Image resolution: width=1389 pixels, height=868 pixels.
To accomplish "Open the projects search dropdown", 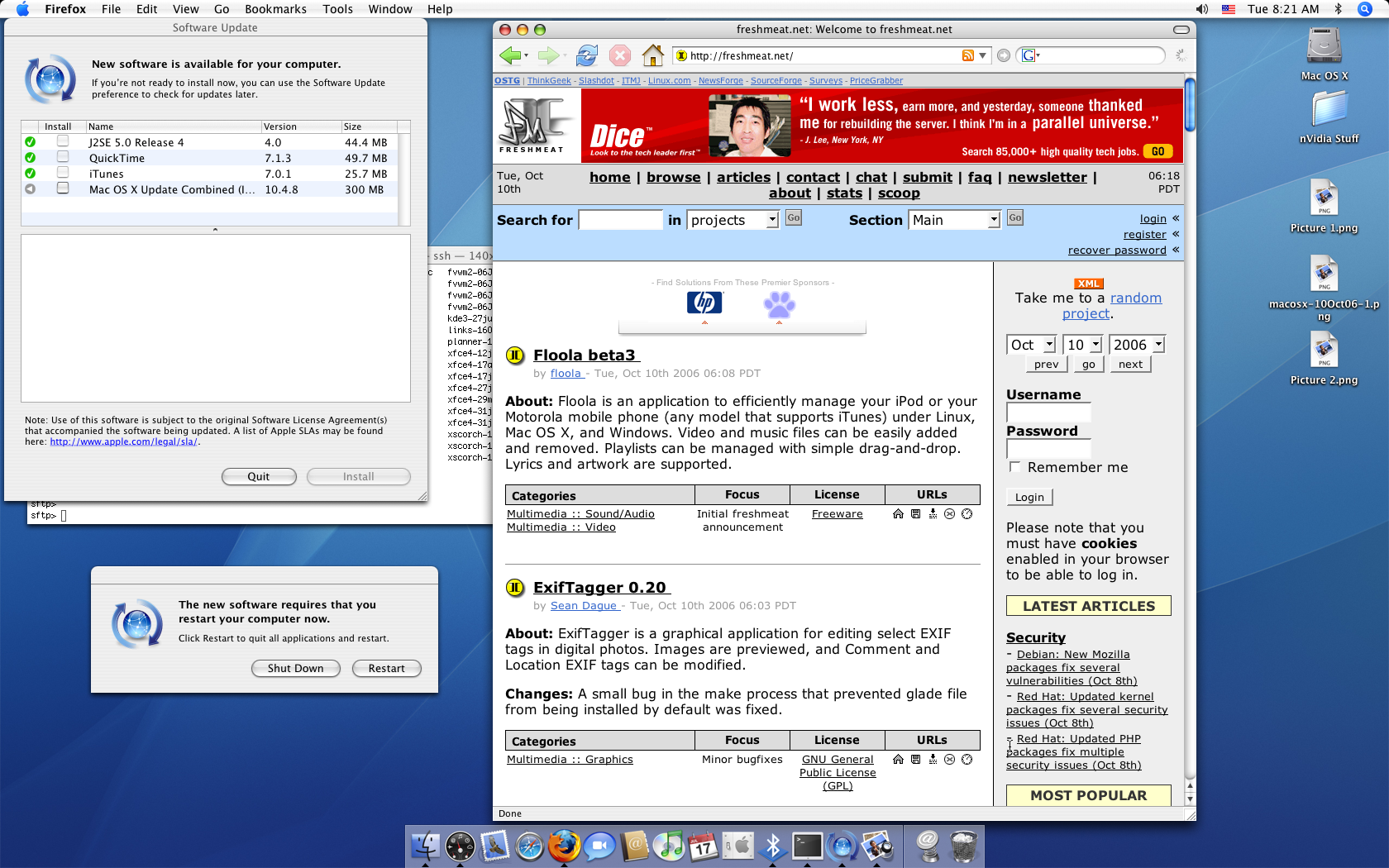I will pos(733,220).
